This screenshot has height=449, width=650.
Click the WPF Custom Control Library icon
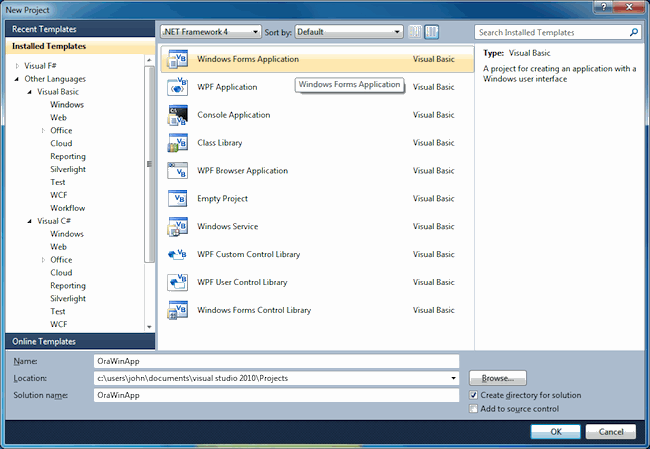coord(177,254)
